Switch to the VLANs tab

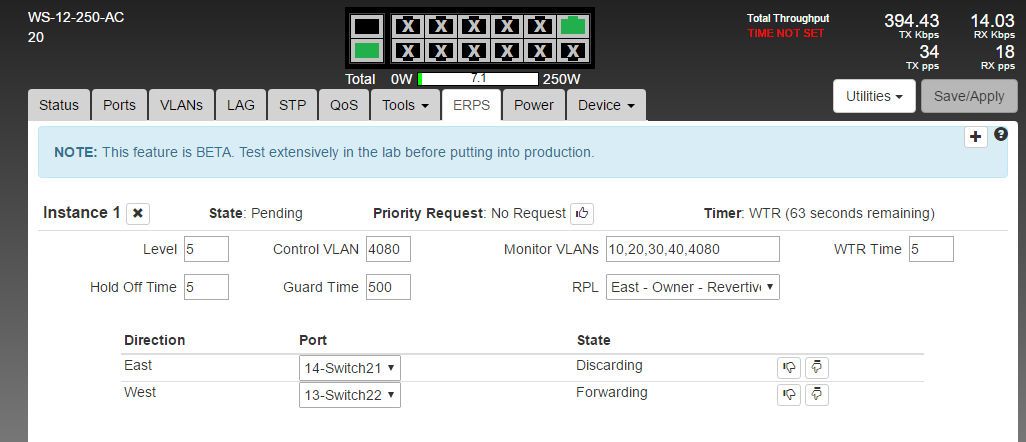[x=181, y=105]
